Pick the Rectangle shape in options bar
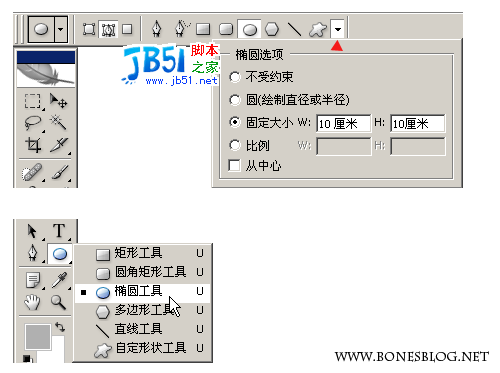 click(203, 29)
